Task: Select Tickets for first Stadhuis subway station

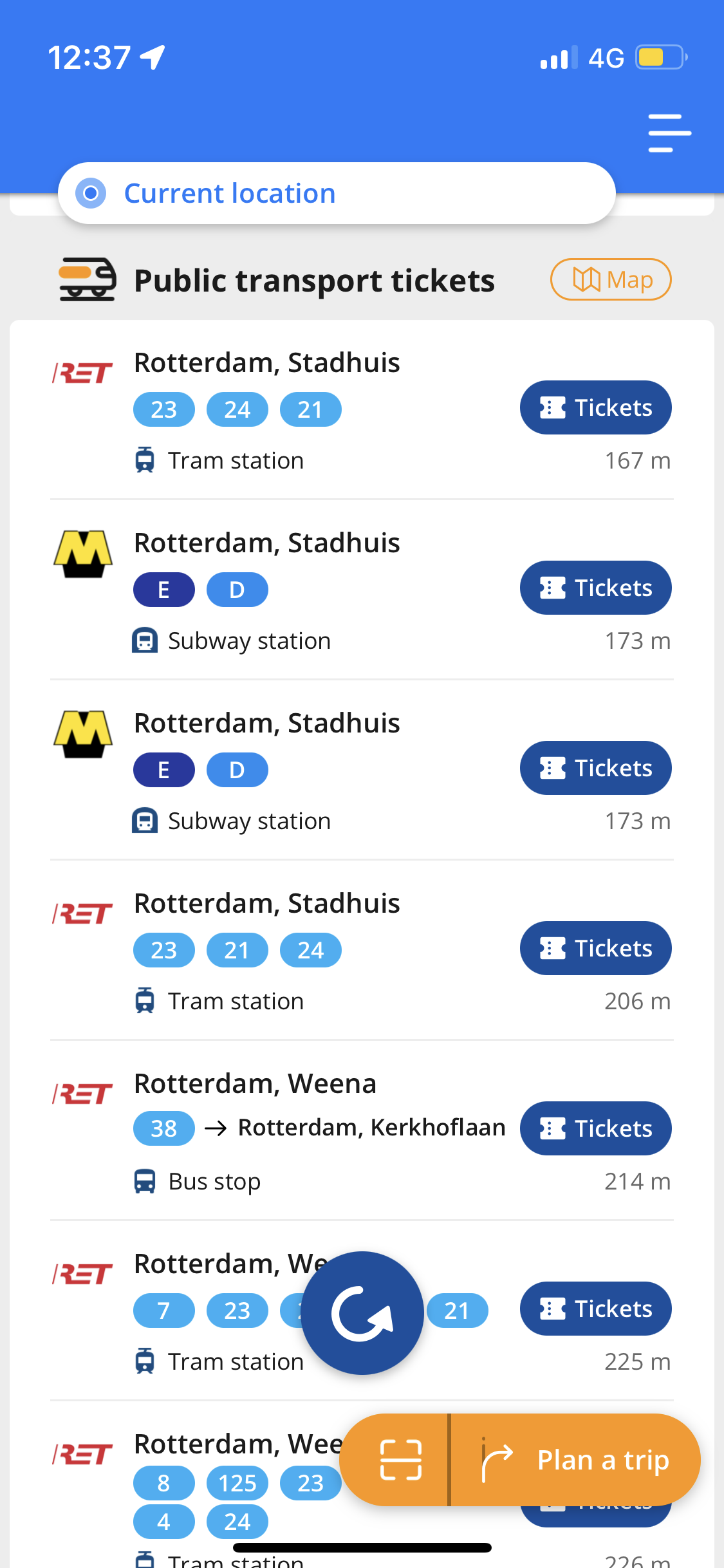Action: point(596,588)
